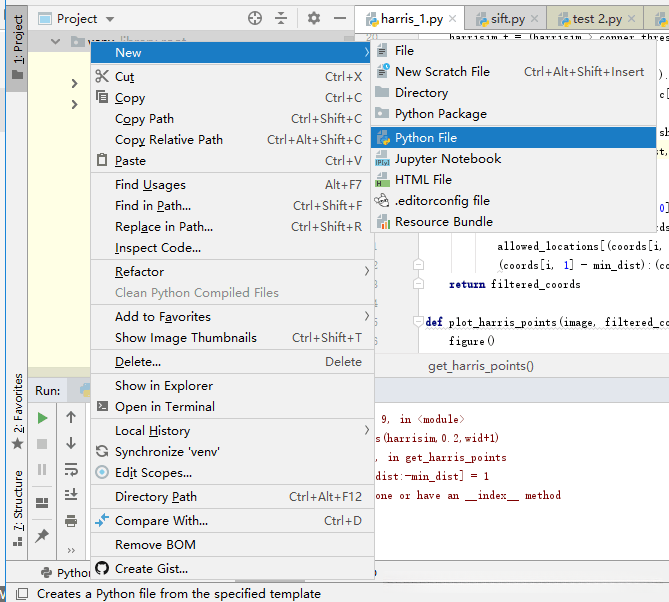Open the Project view dropdown
The width and height of the screenshot is (669, 602).
[x=109, y=19]
